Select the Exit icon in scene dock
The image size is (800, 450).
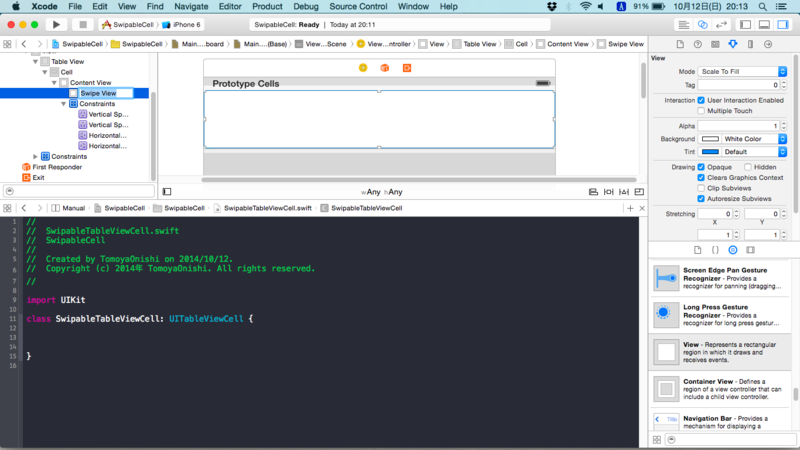[x=407, y=68]
